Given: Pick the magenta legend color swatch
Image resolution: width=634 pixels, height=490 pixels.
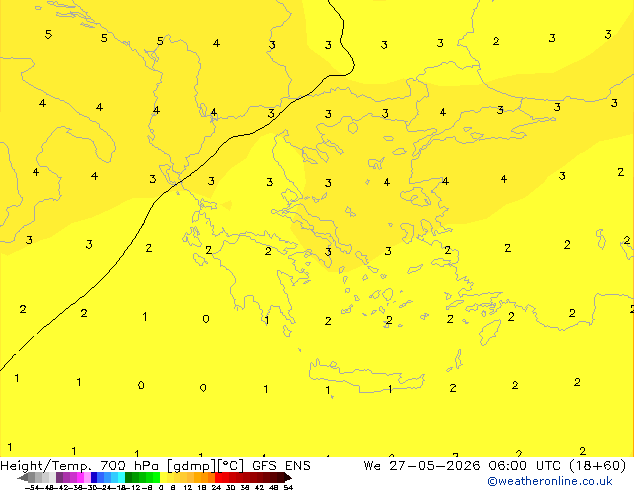Looking at the screenshot, I should point(80,477).
